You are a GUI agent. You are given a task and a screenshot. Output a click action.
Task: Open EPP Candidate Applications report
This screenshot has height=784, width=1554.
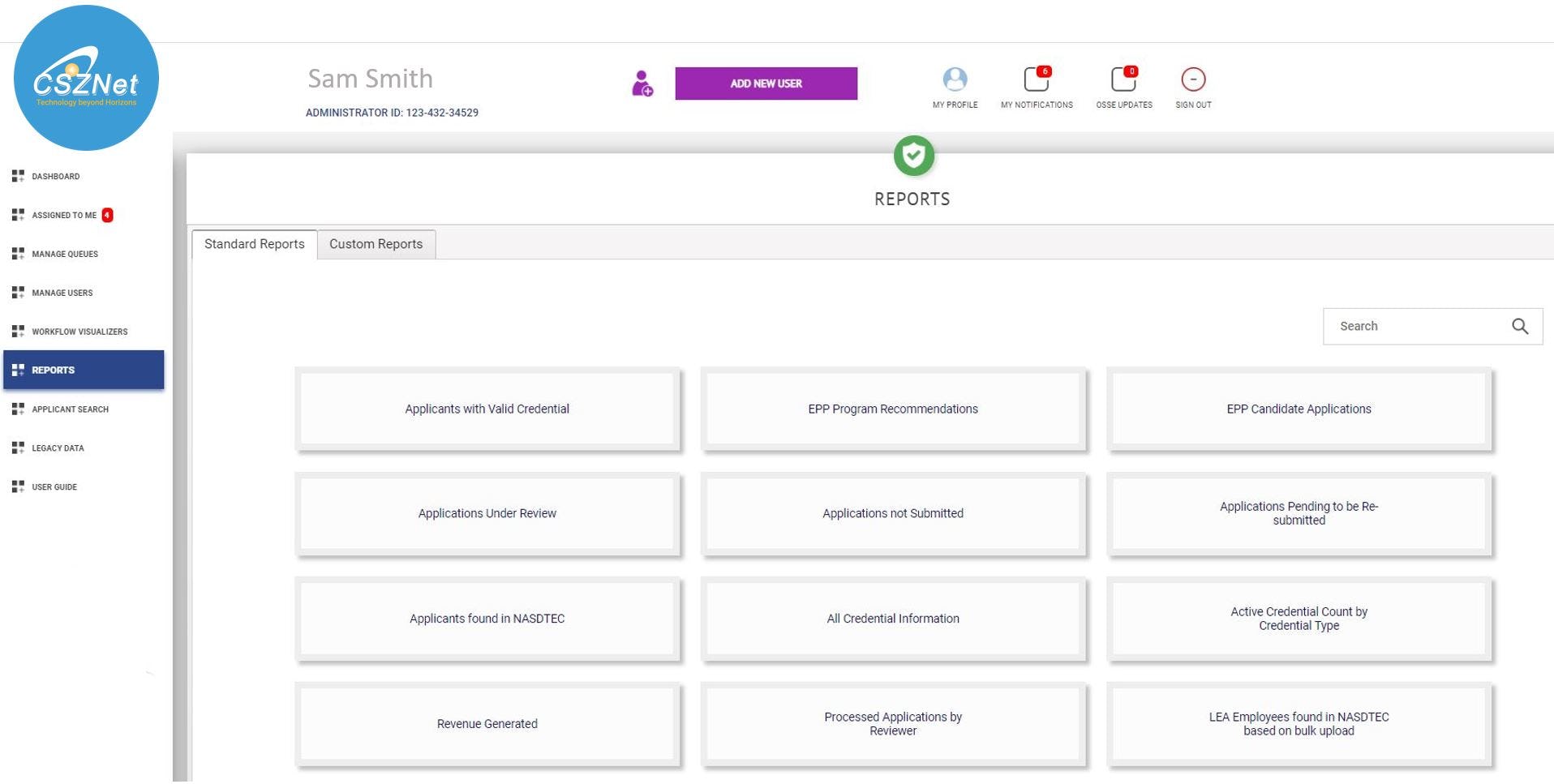[1299, 409]
